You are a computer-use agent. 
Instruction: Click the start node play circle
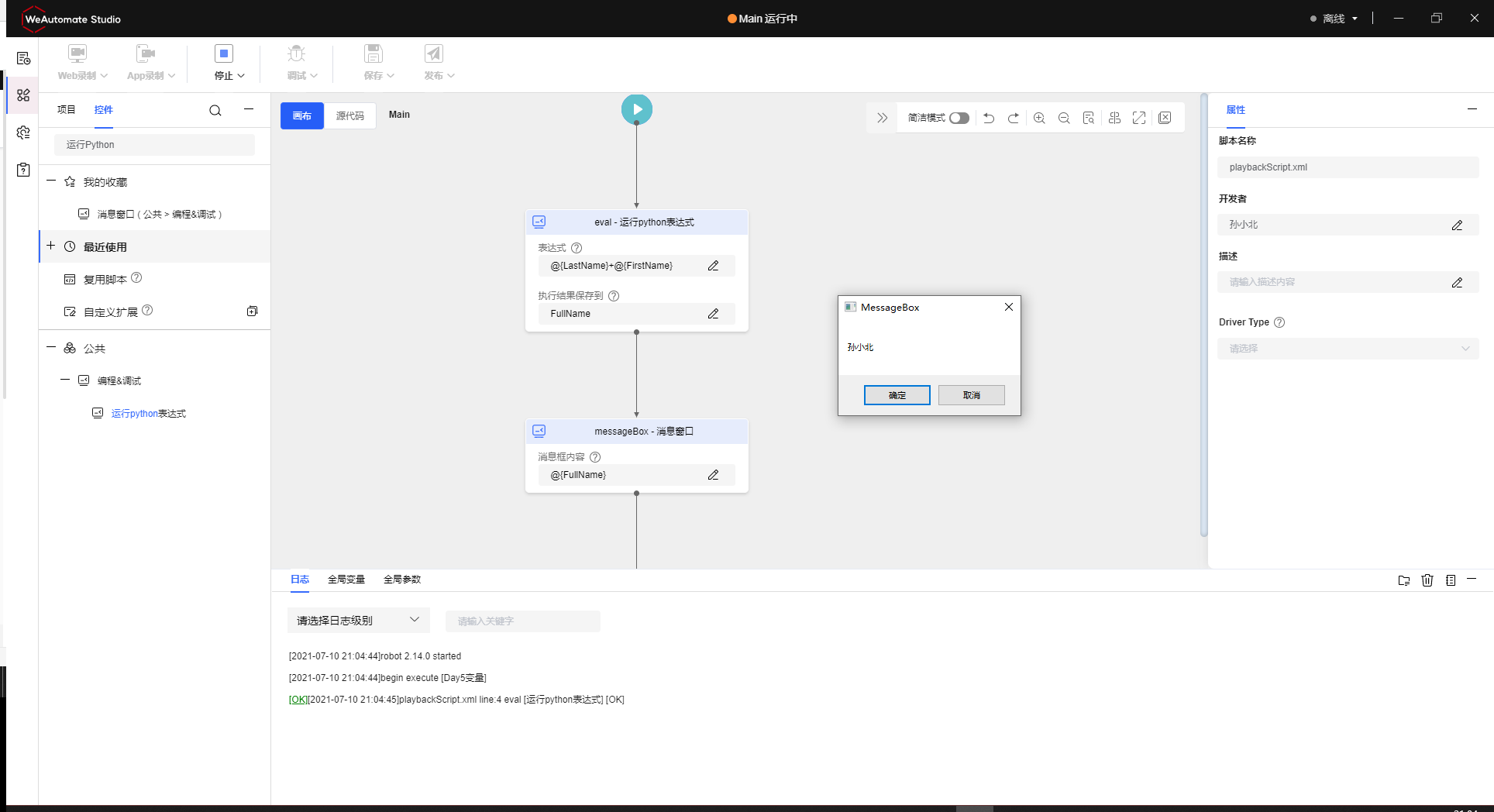click(x=637, y=109)
